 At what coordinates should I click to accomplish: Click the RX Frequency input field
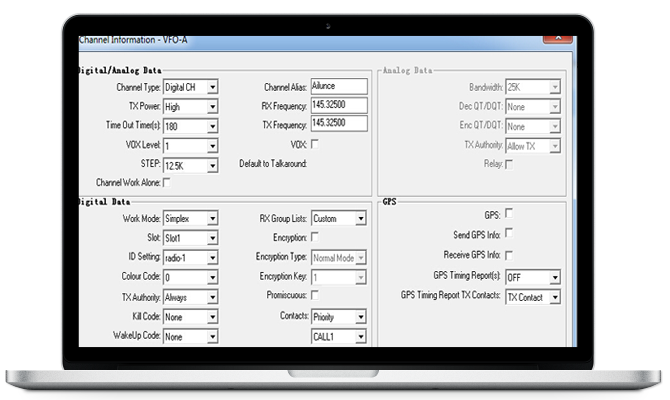(339, 105)
